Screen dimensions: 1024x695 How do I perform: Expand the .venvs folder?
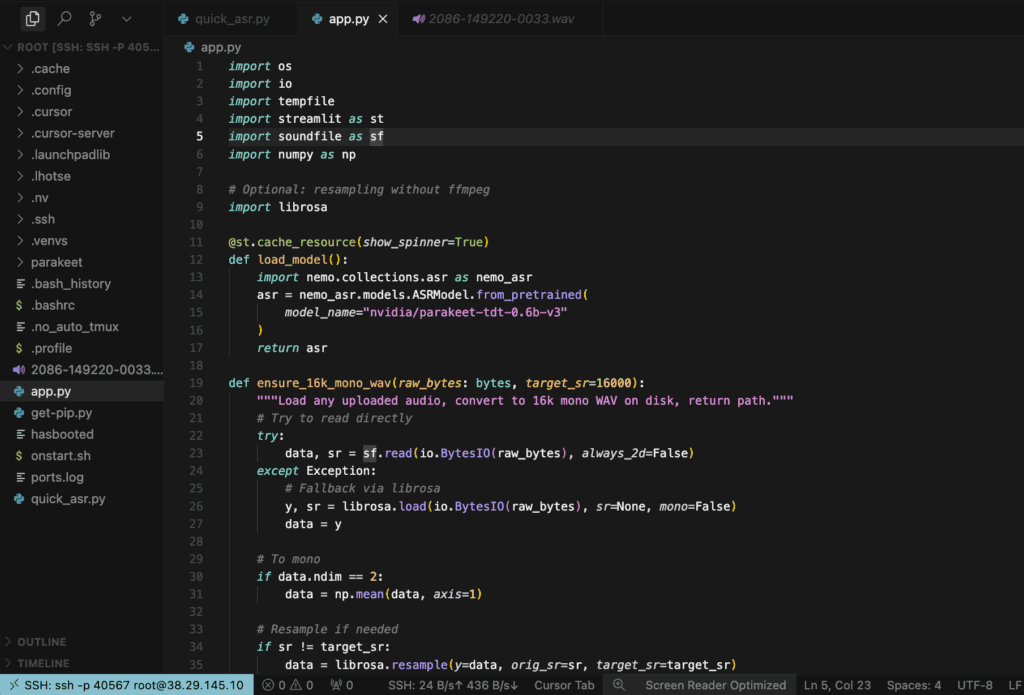pos(82,241)
